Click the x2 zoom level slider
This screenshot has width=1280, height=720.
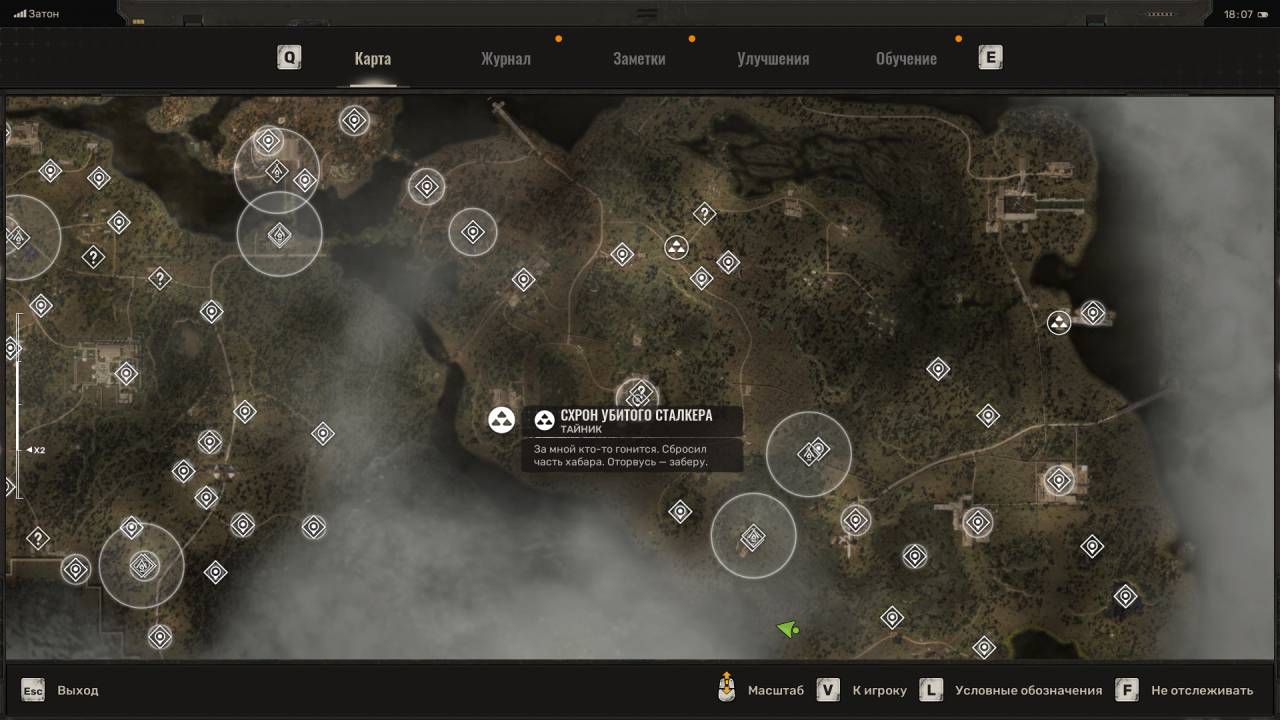coord(19,450)
